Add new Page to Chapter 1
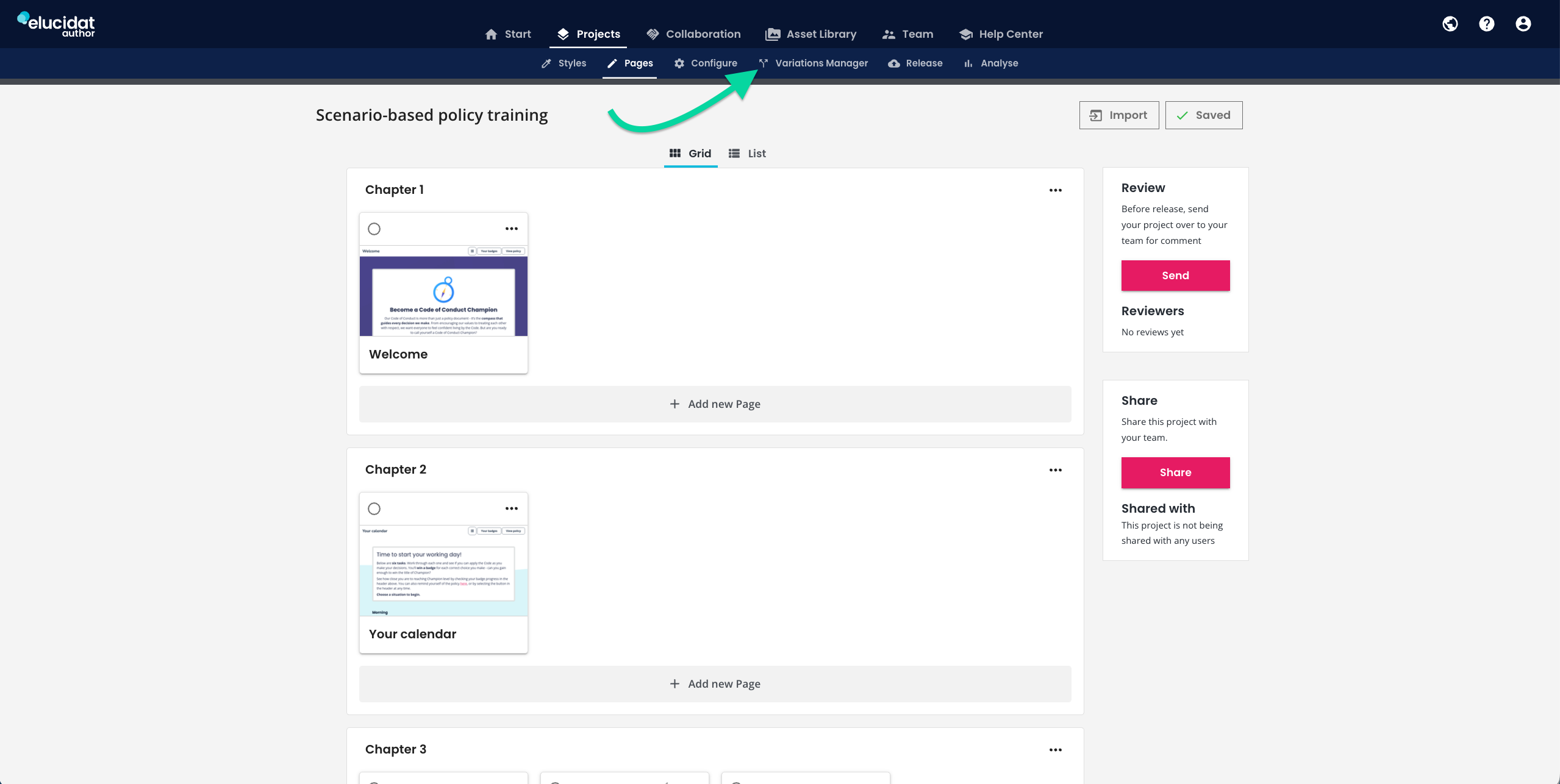The height and width of the screenshot is (784, 1560). click(x=715, y=404)
